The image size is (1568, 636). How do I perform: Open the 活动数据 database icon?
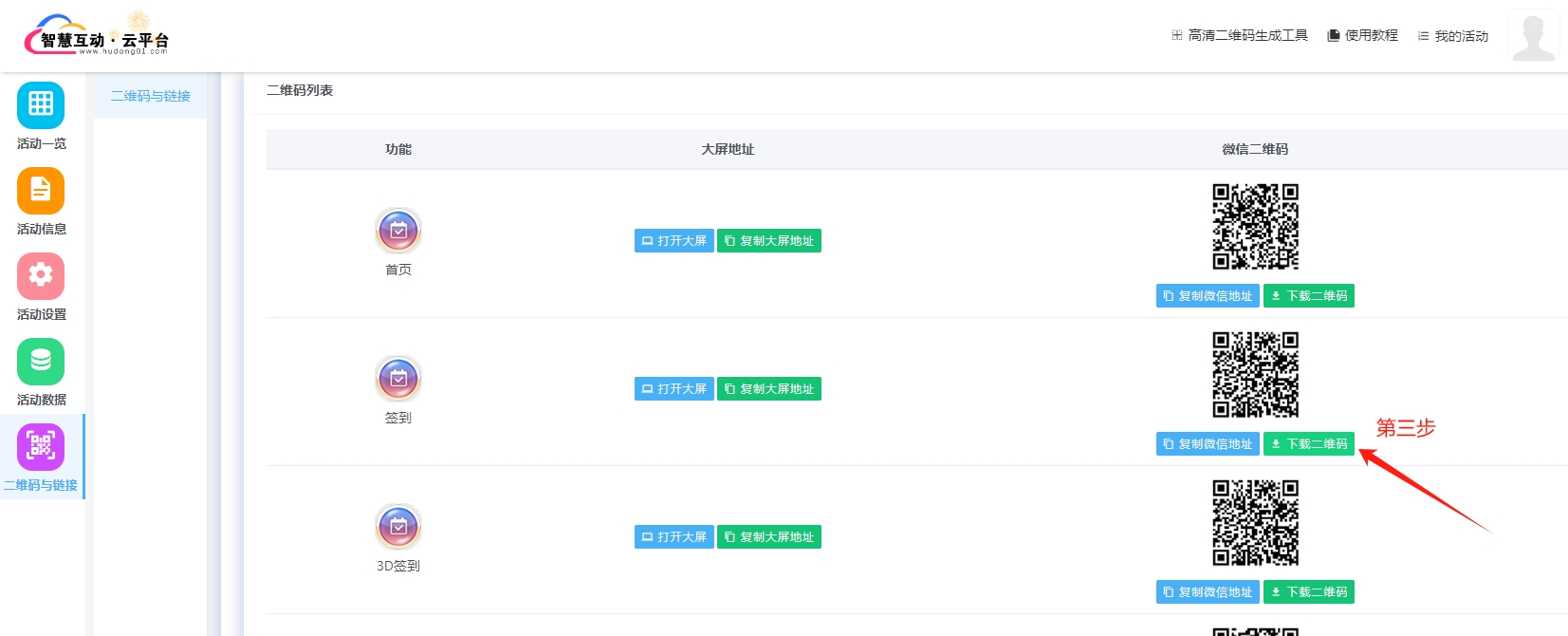point(41,362)
